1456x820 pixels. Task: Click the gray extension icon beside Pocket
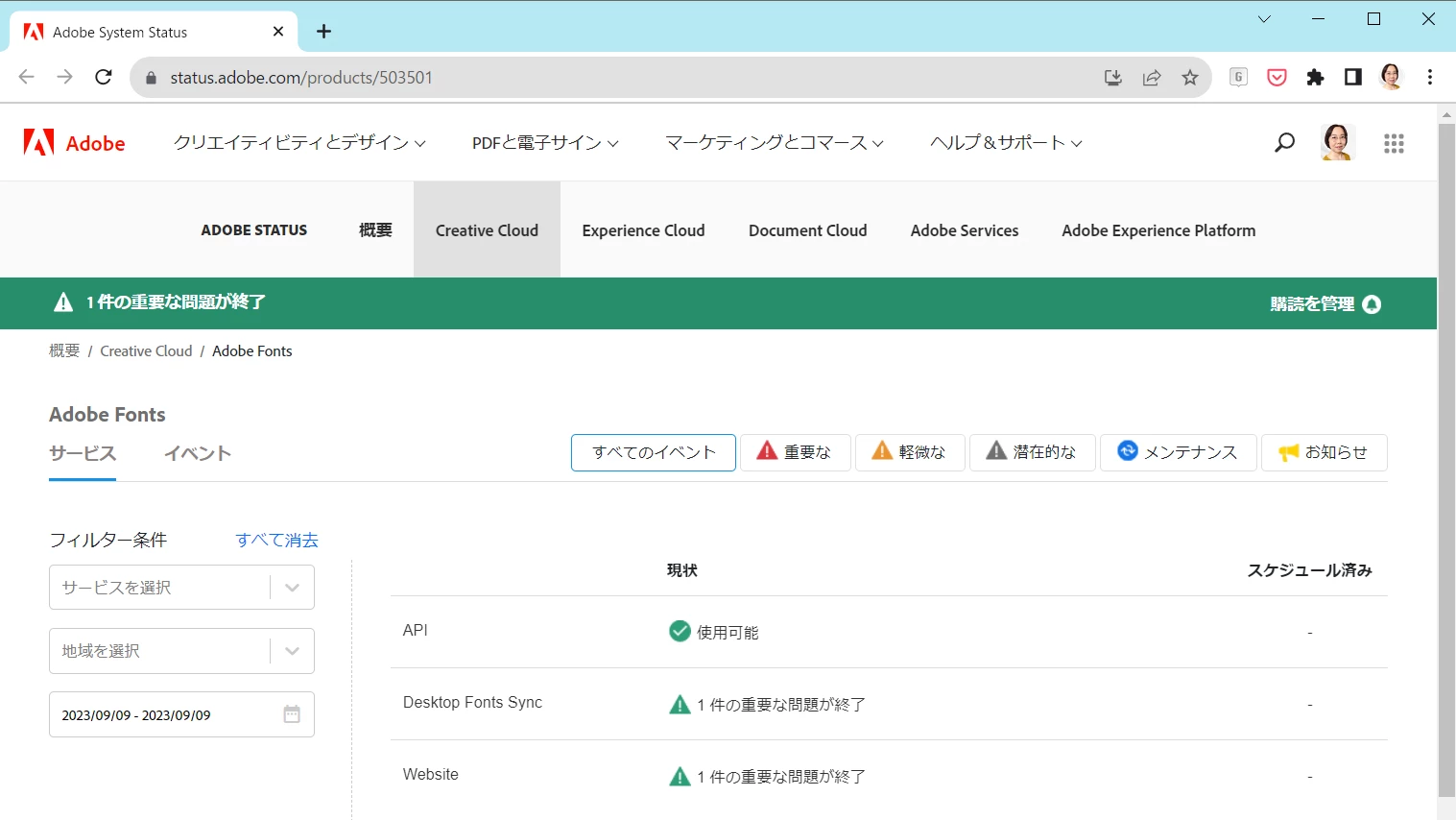coord(1238,77)
